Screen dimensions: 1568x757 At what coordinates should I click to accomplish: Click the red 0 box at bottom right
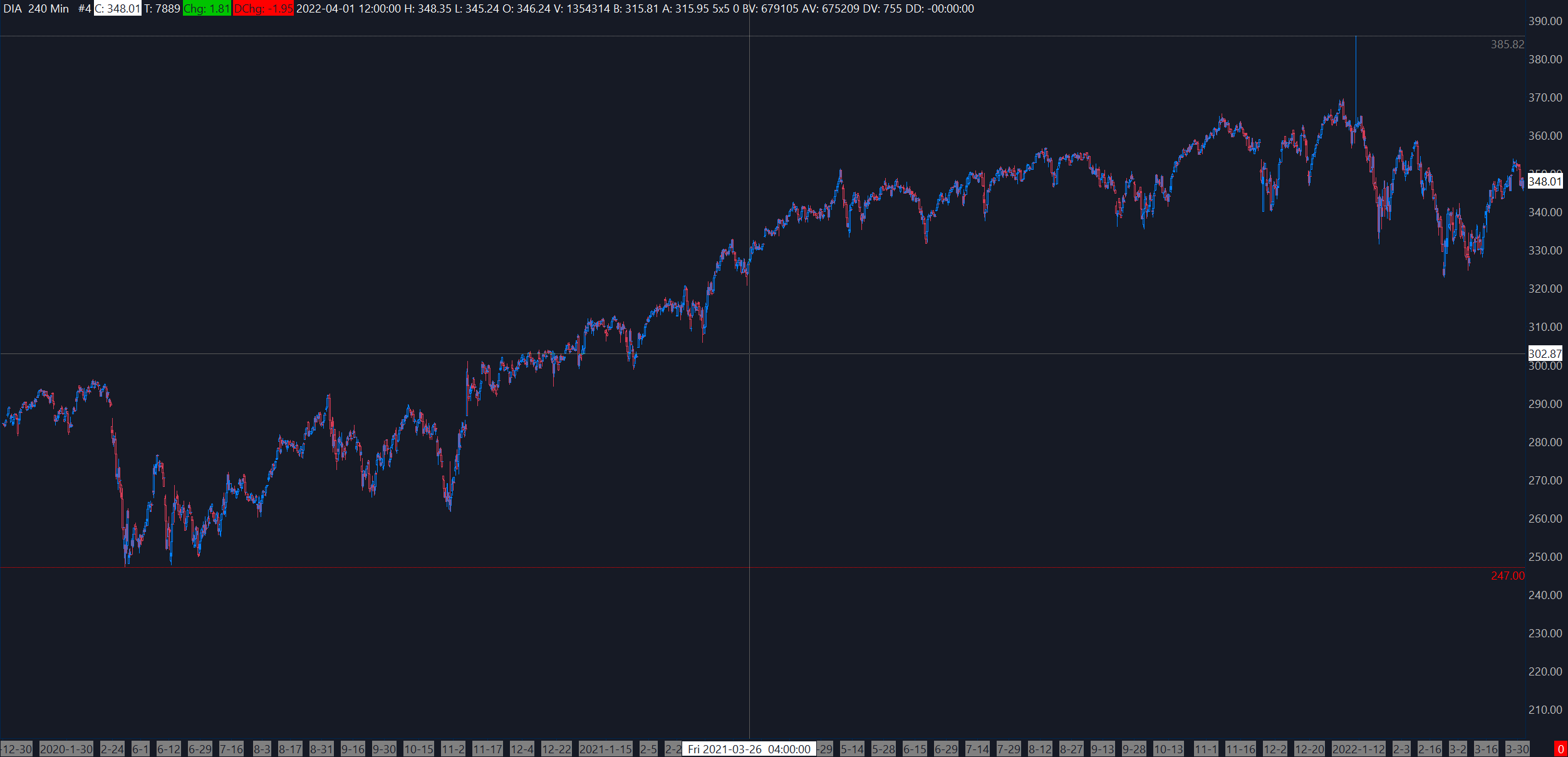pyautogui.click(x=1560, y=749)
